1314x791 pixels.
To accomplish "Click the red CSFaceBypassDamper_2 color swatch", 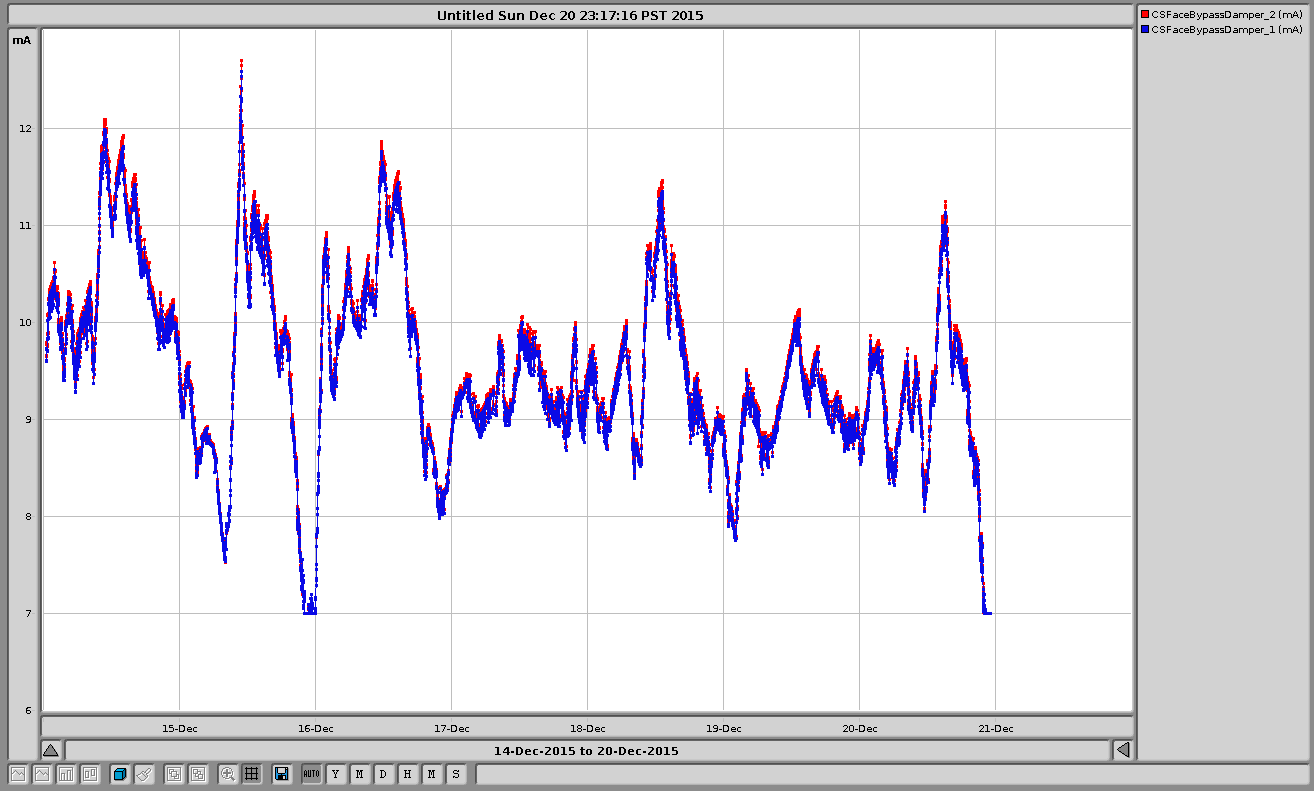I will [1145, 15].
